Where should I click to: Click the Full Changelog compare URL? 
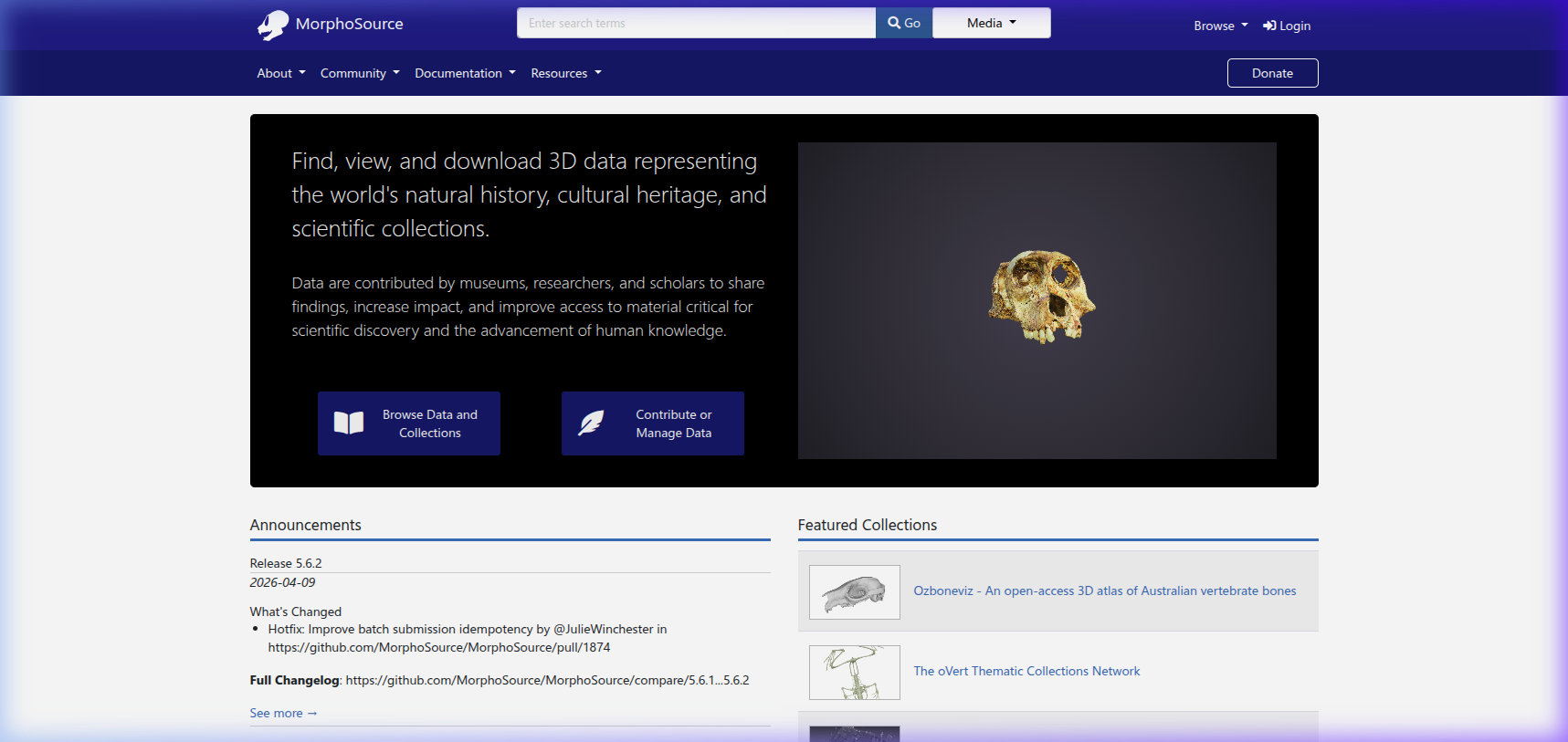tap(547, 680)
